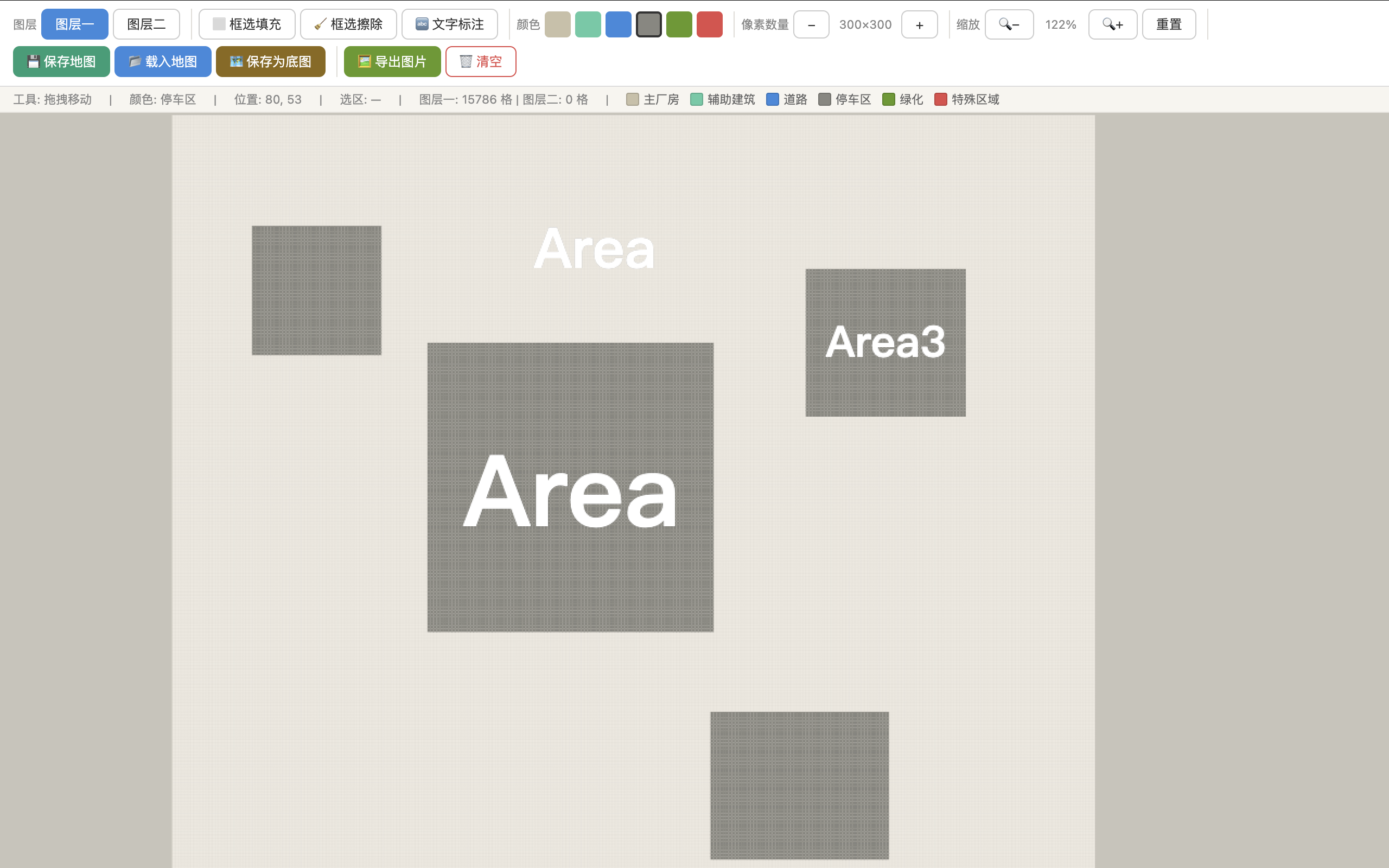Screen dimensions: 1389x868
Task: Click the 122% zoom level value
Action: click(x=1061, y=25)
